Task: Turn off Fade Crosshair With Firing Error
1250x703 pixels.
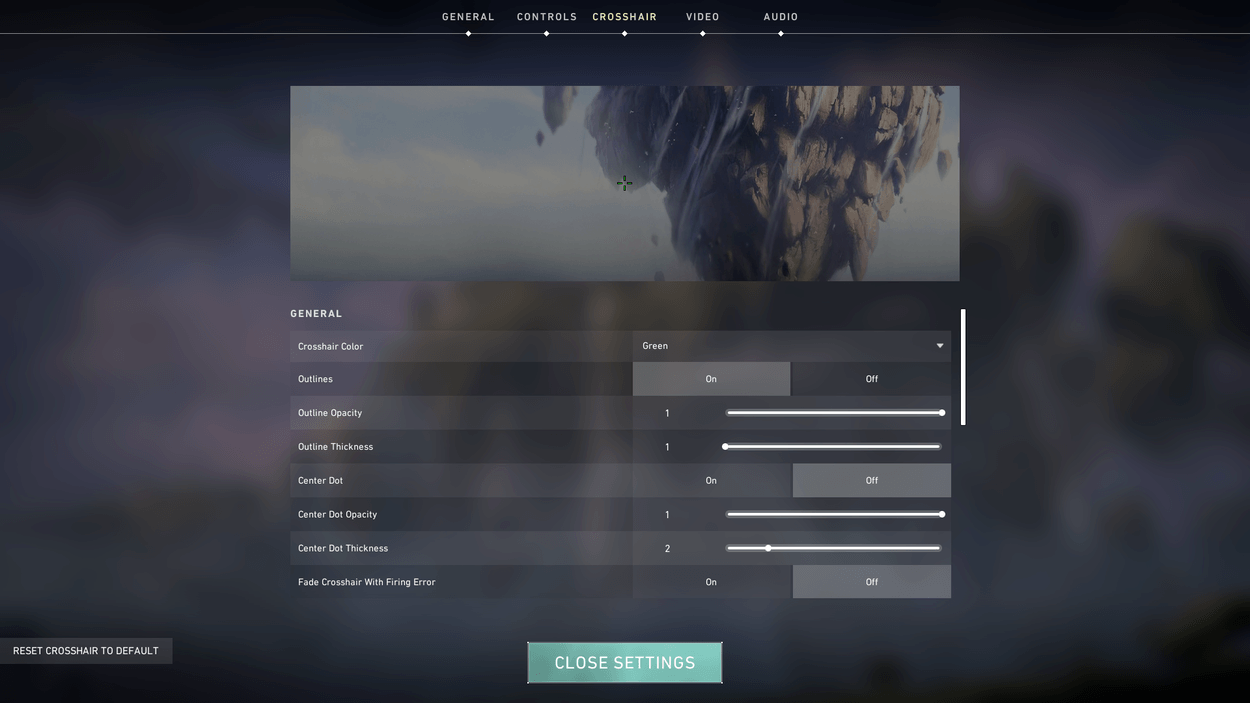Action: coord(870,581)
